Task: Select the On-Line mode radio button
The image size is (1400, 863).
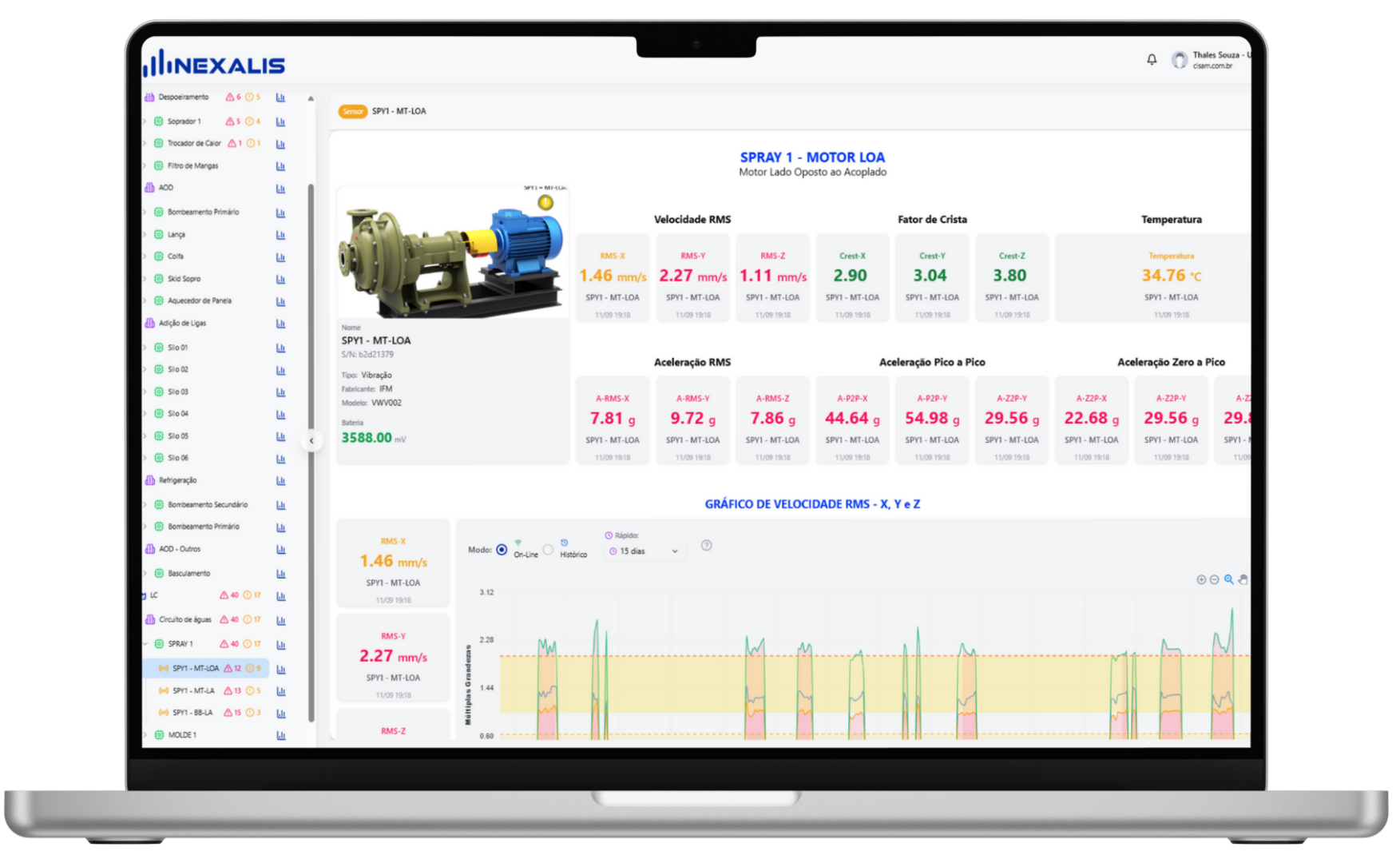Action: point(501,550)
